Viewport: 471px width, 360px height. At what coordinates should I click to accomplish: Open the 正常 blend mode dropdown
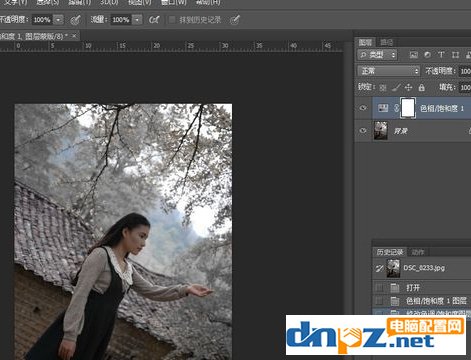click(x=389, y=71)
